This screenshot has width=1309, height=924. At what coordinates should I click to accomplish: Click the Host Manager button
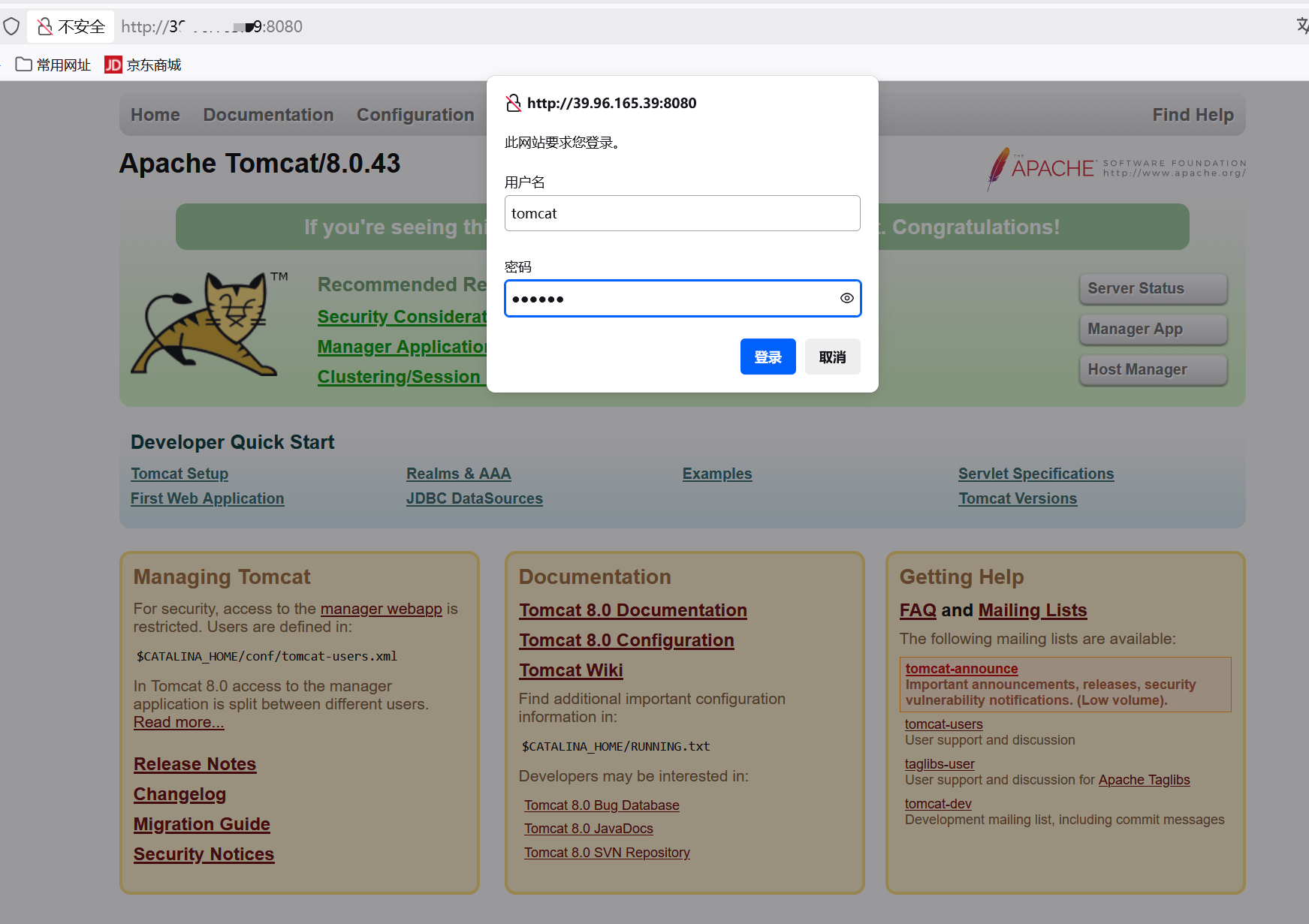tap(1153, 369)
